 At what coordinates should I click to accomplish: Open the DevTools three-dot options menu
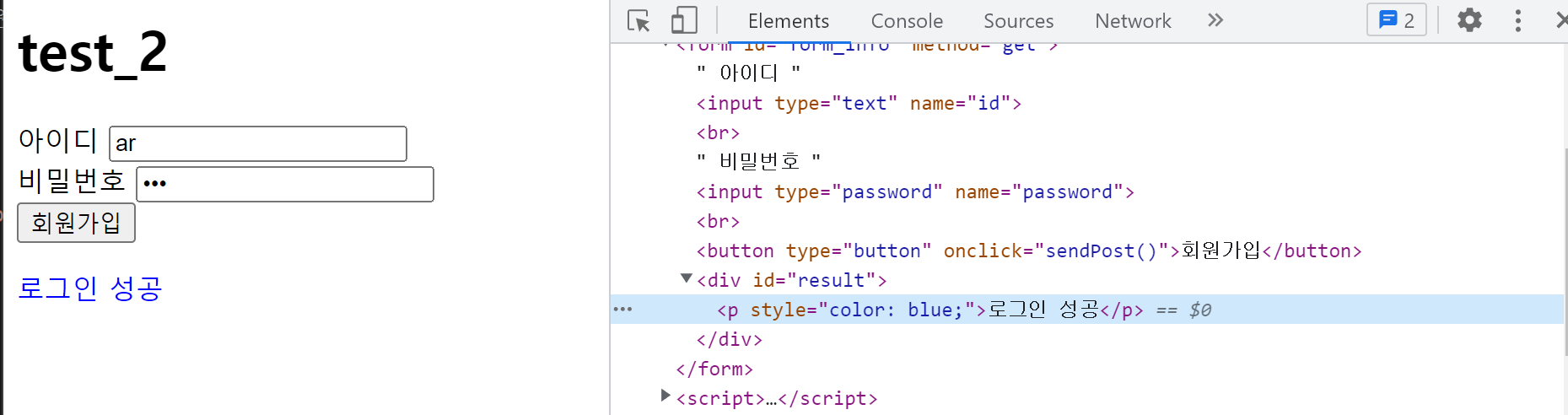pyautogui.click(x=1517, y=20)
